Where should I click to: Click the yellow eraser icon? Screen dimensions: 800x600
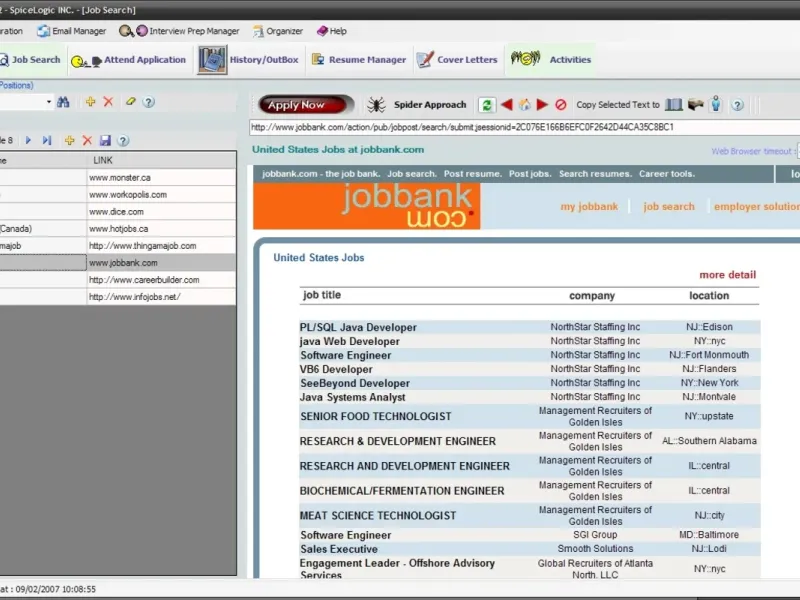click(x=131, y=102)
